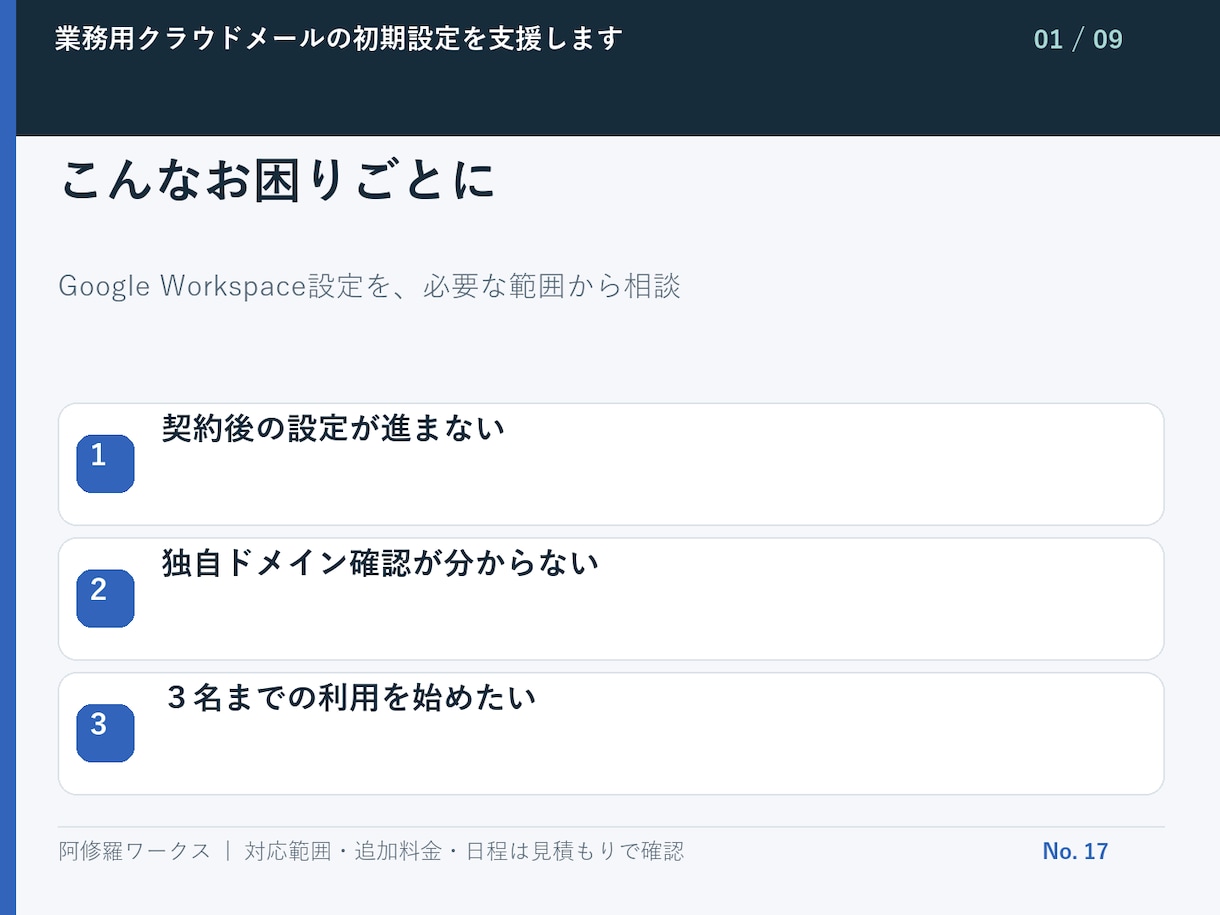1220x915 pixels.
Task: Select the header text 業務用クラウドメールの初期設定を支援します
Action: tap(339, 39)
